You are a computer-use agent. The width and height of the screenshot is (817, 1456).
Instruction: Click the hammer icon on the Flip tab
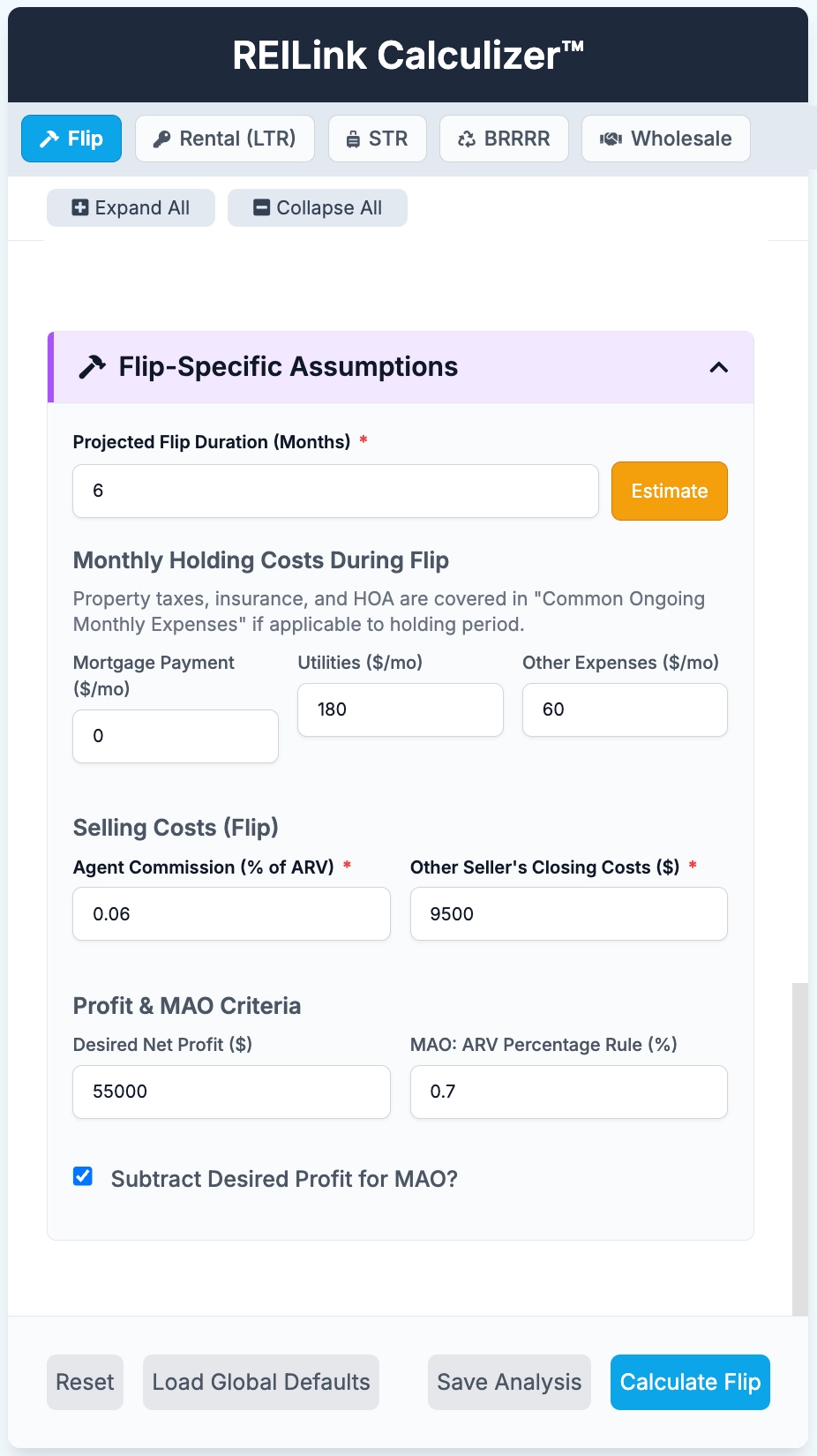click(48, 138)
